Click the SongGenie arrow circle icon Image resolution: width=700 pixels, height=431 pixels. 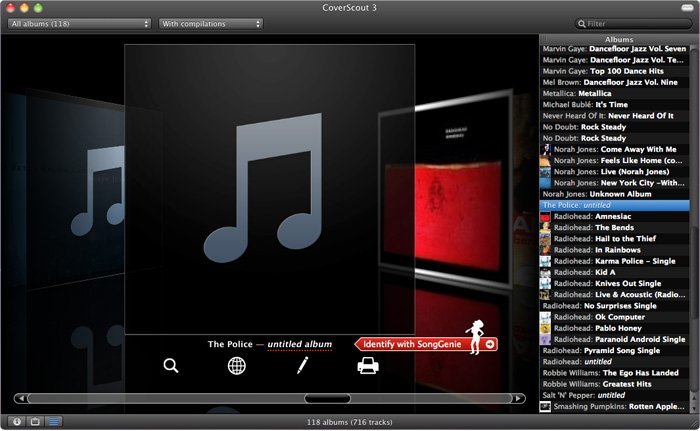point(490,344)
